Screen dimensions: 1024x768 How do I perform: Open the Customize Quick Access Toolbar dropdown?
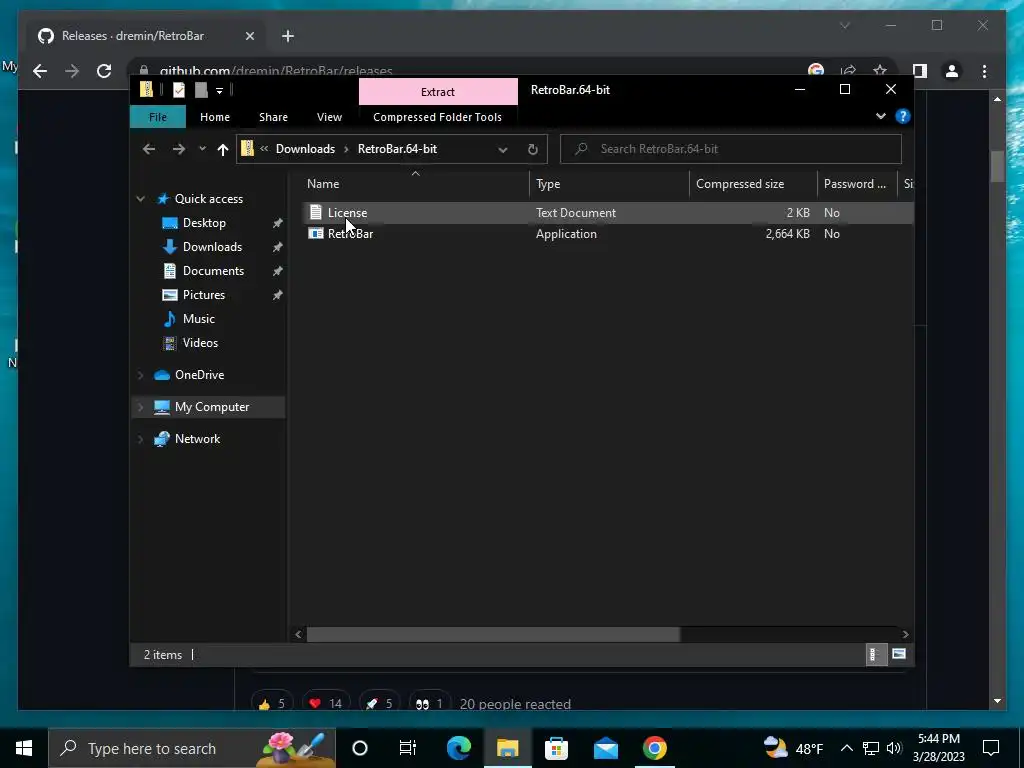[219, 91]
